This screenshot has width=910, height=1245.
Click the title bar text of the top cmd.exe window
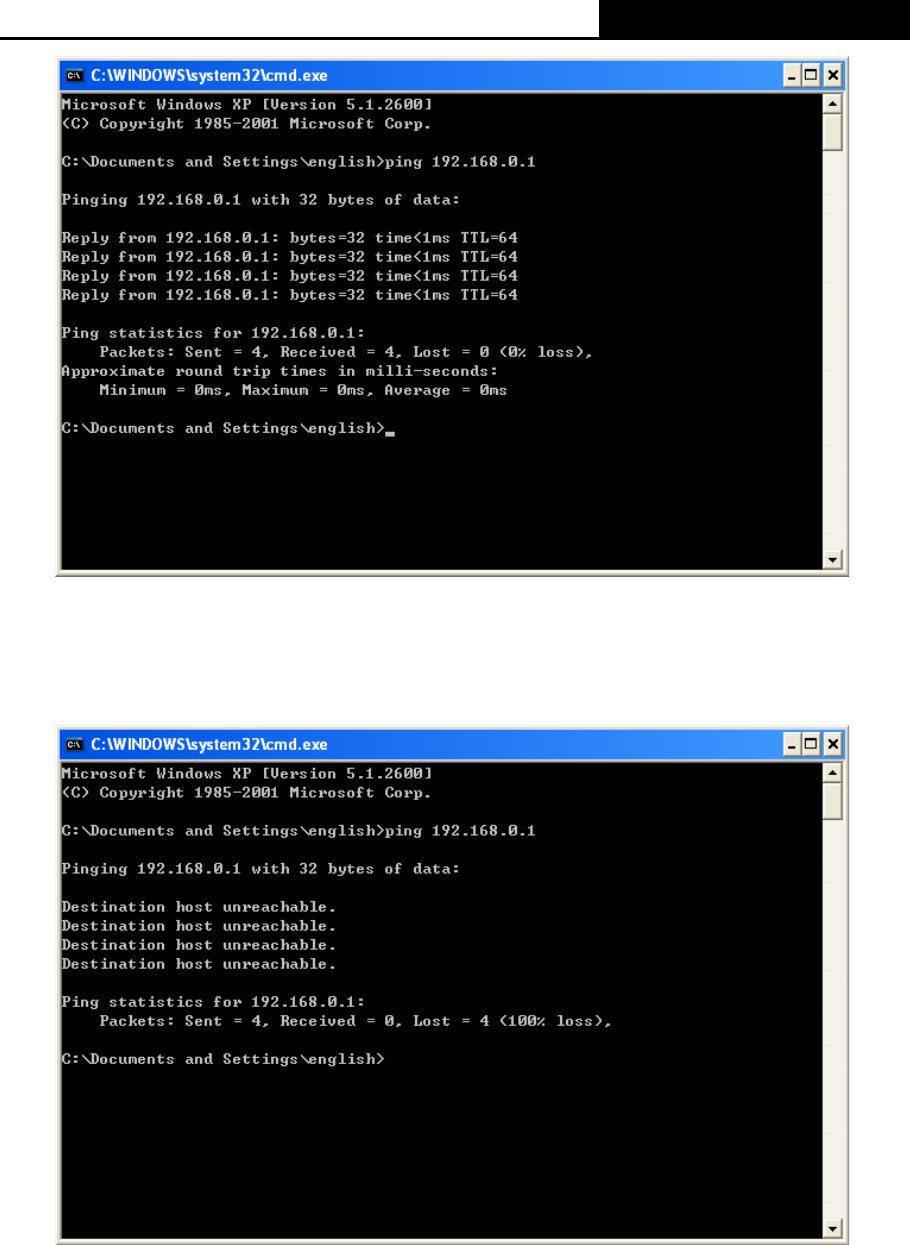coord(209,75)
